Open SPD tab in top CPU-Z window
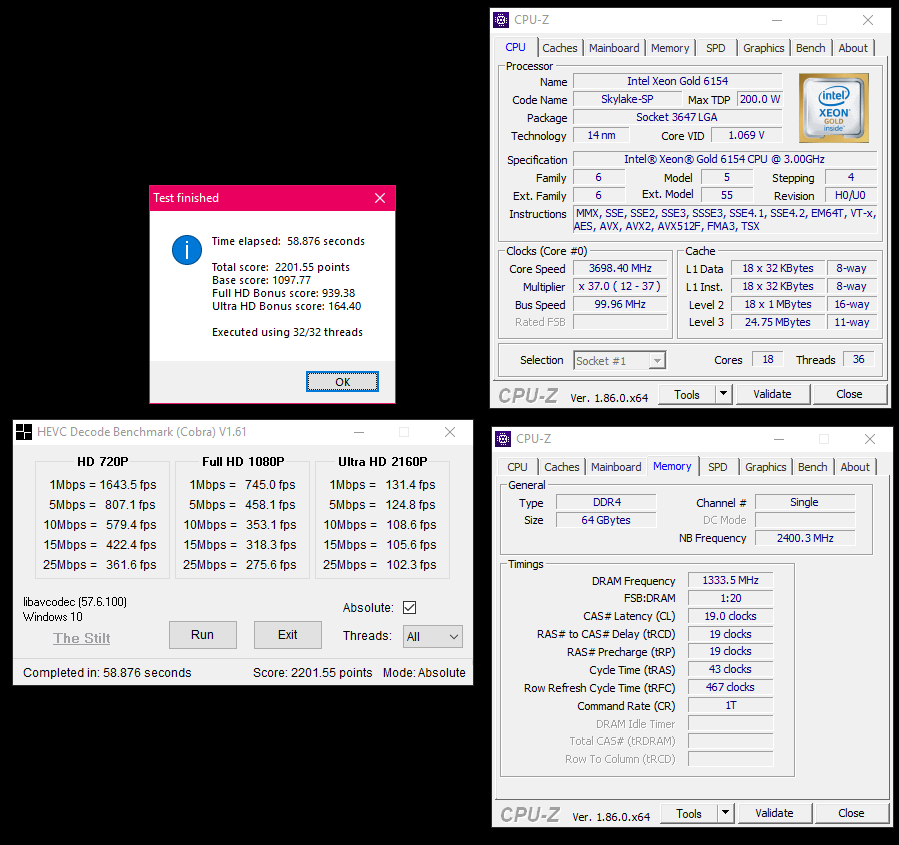The width and height of the screenshot is (899, 845). (716, 48)
